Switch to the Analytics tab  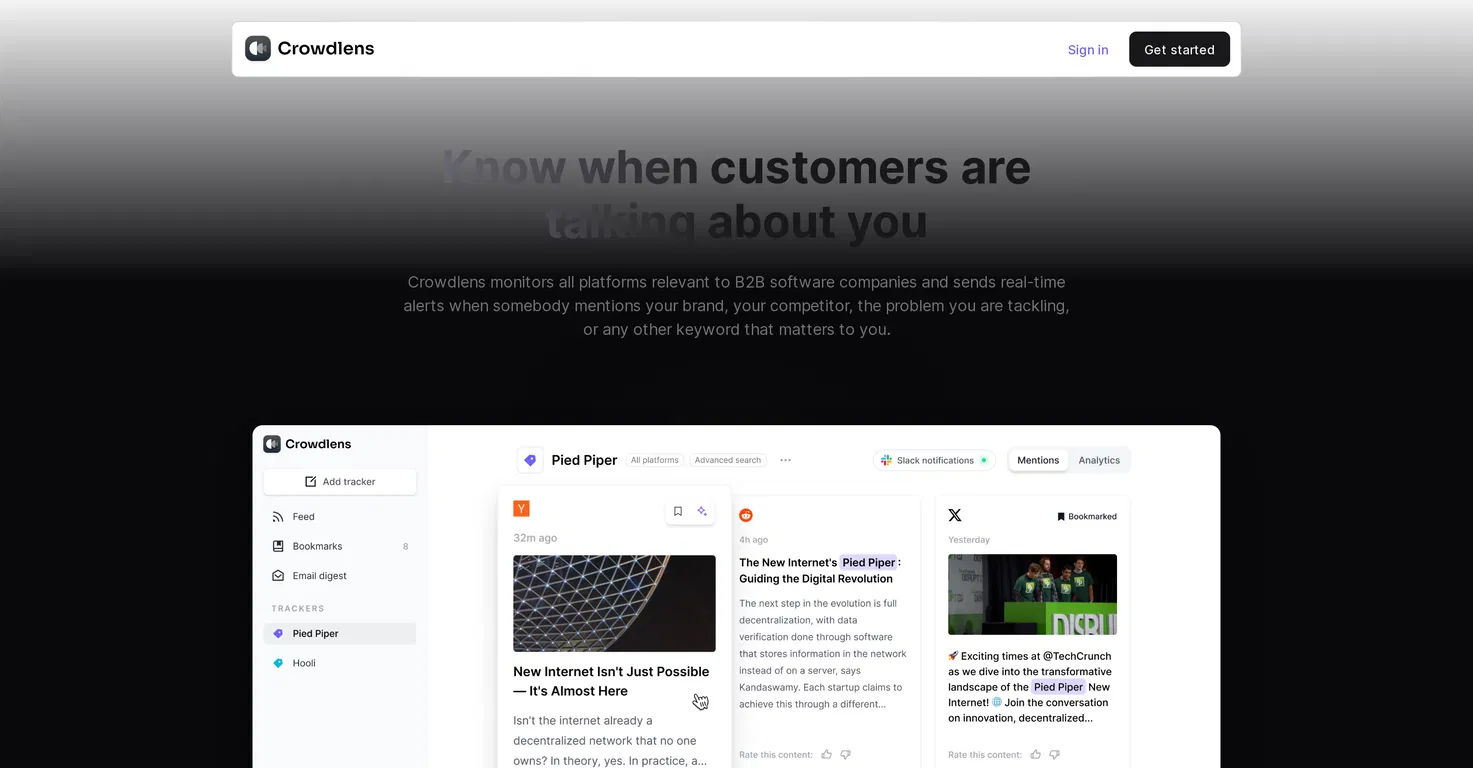1099,460
